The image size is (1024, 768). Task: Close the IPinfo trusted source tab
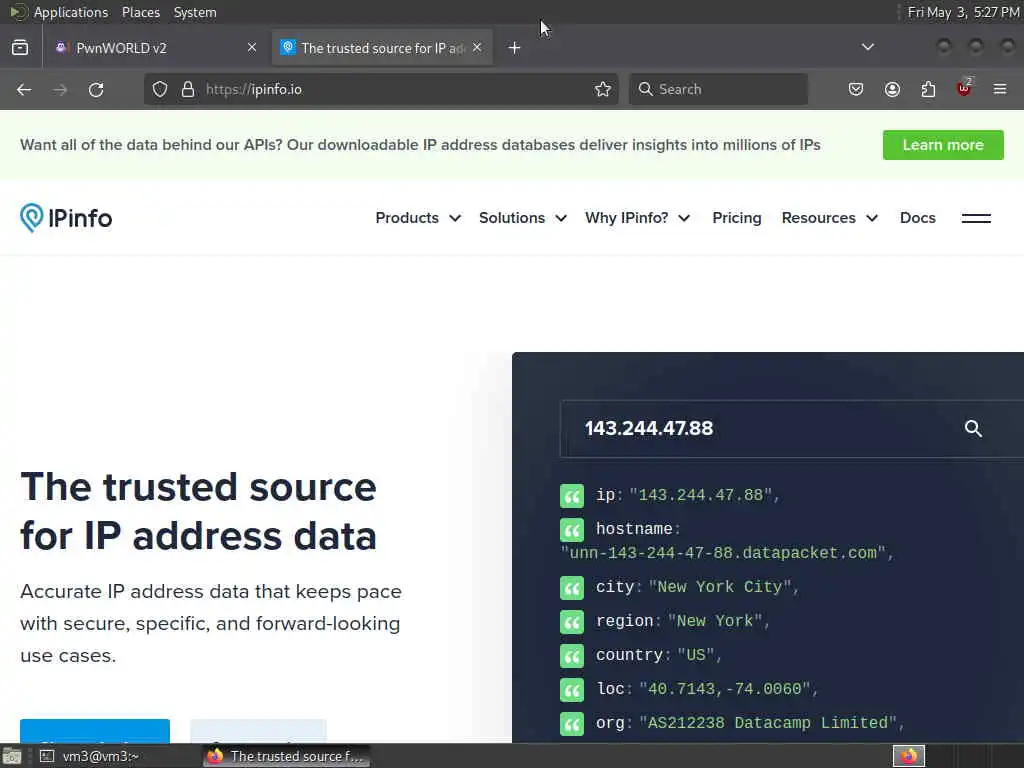click(x=477, y=47)
